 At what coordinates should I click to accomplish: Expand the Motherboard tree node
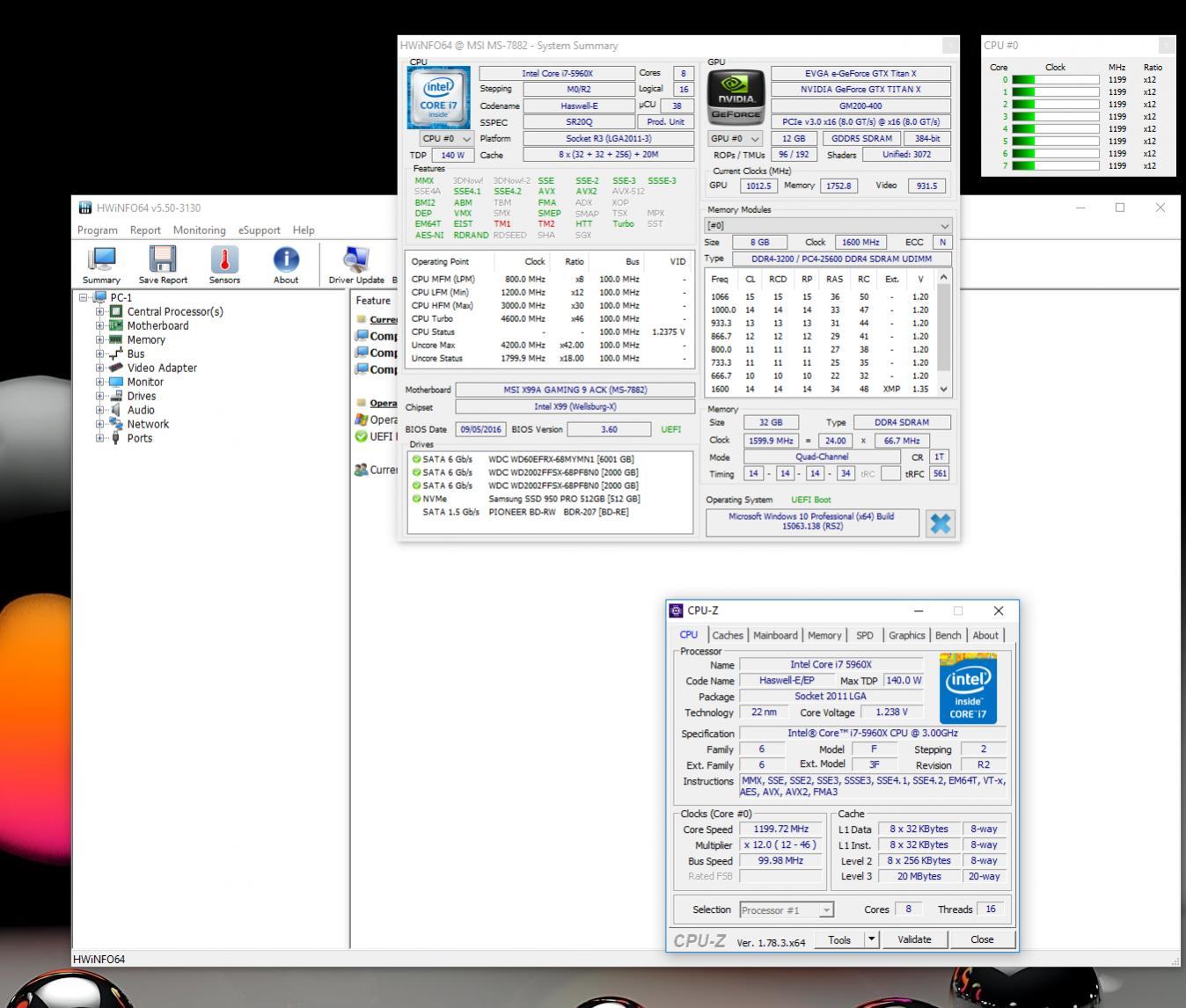tap(100, 325)
